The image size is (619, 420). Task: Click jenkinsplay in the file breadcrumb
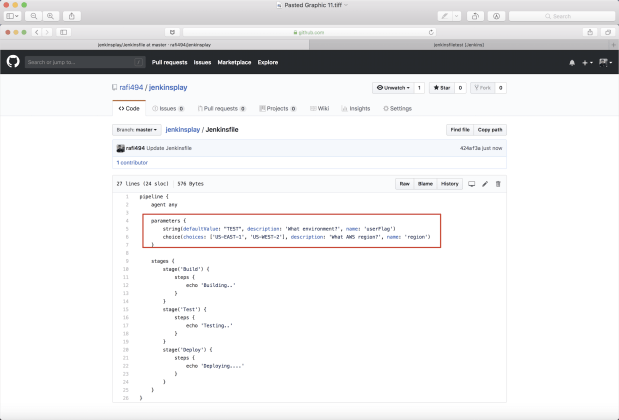click(x=183, y=129)
